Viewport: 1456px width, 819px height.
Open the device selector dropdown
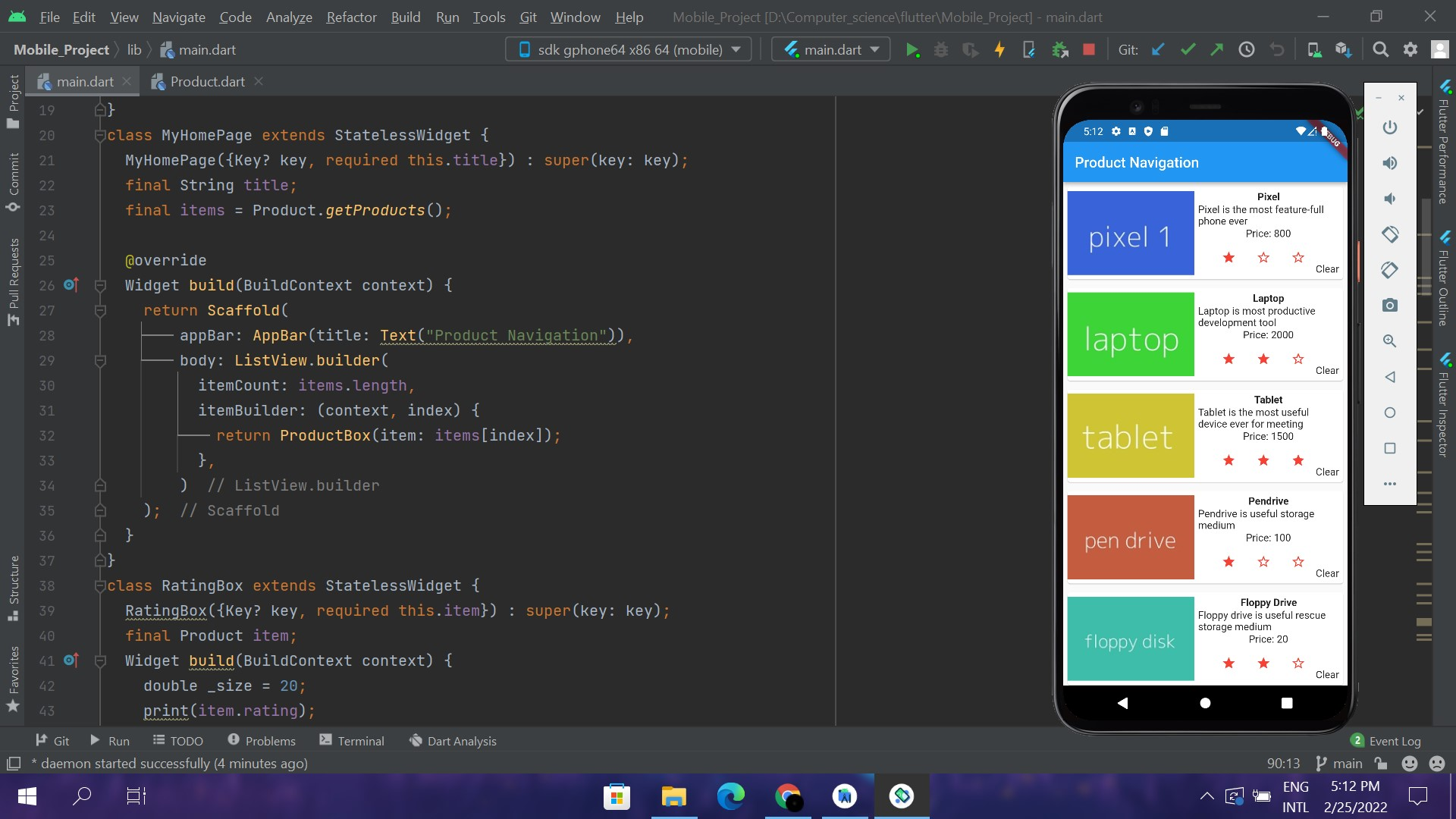[x=628, y=50]
